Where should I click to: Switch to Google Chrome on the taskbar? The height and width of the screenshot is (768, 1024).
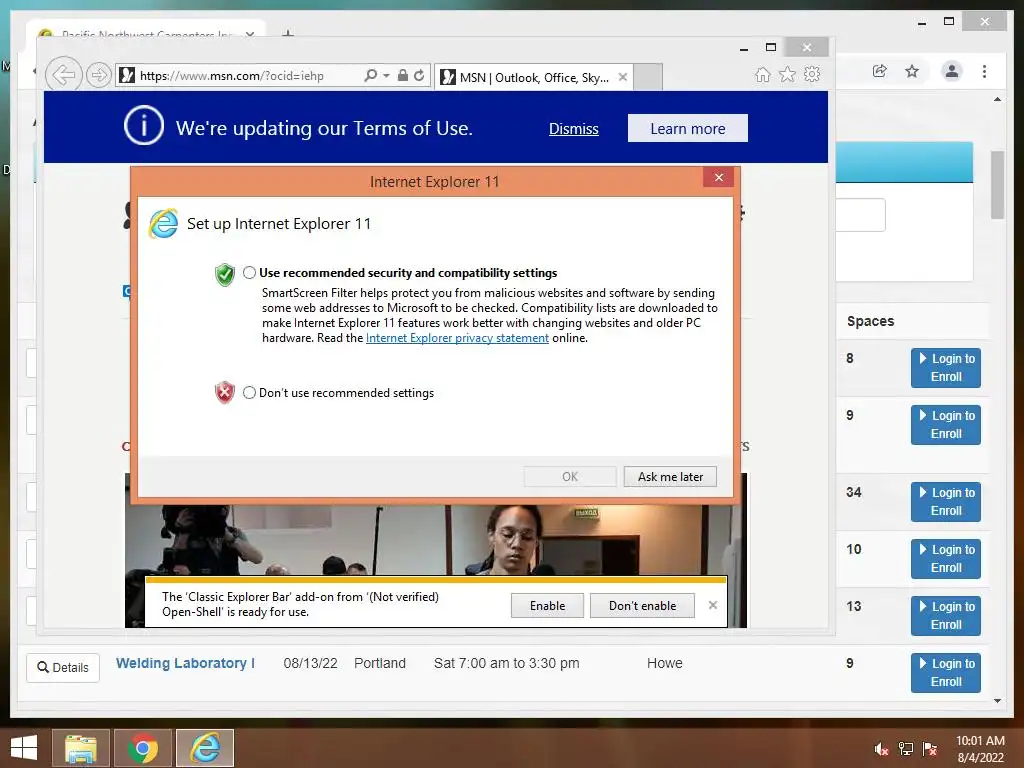click(143, 748)
